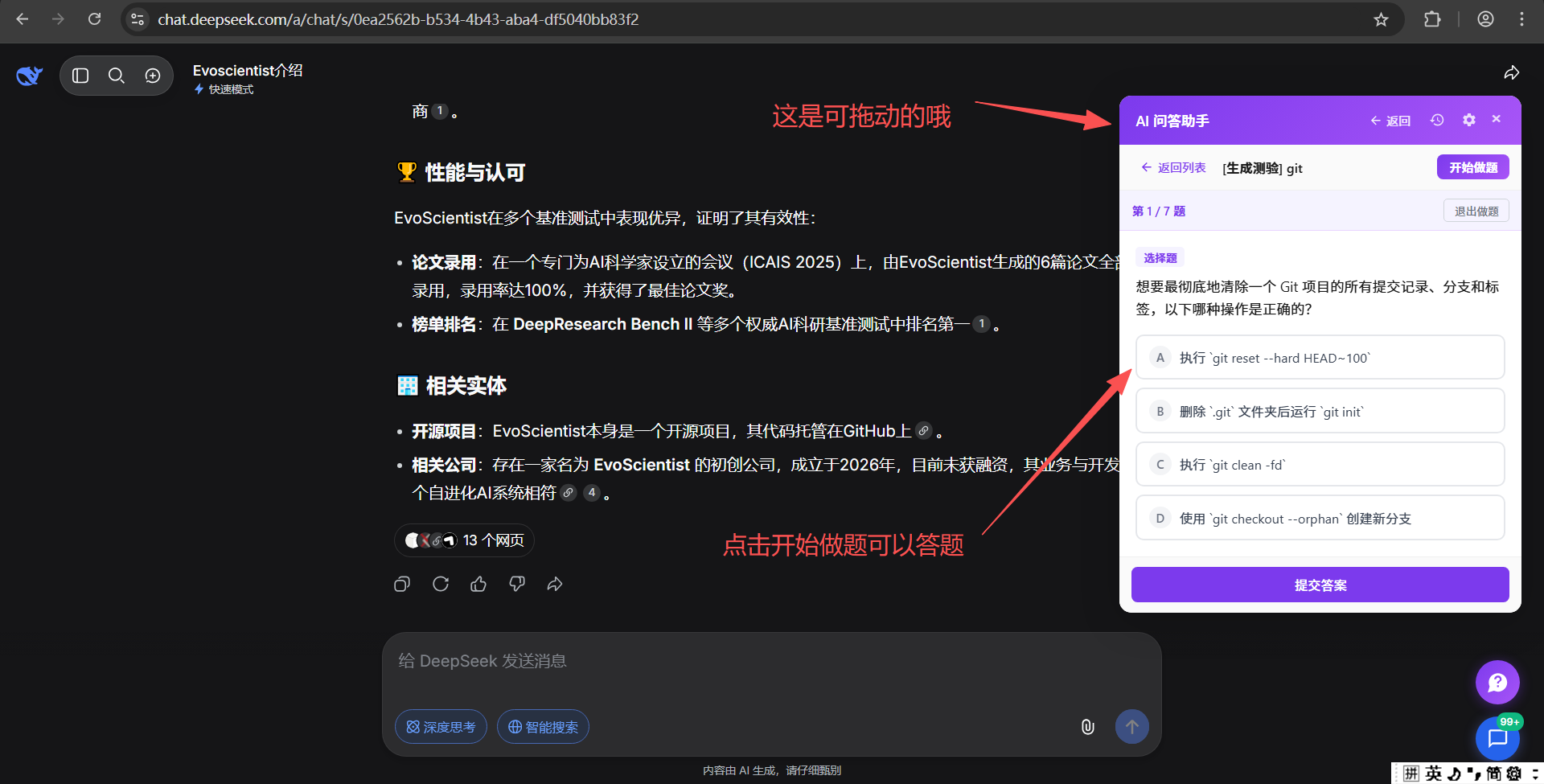1544x784 pixels.
Task: Toggle 智能搜索 mode
Action: [543, 727]
